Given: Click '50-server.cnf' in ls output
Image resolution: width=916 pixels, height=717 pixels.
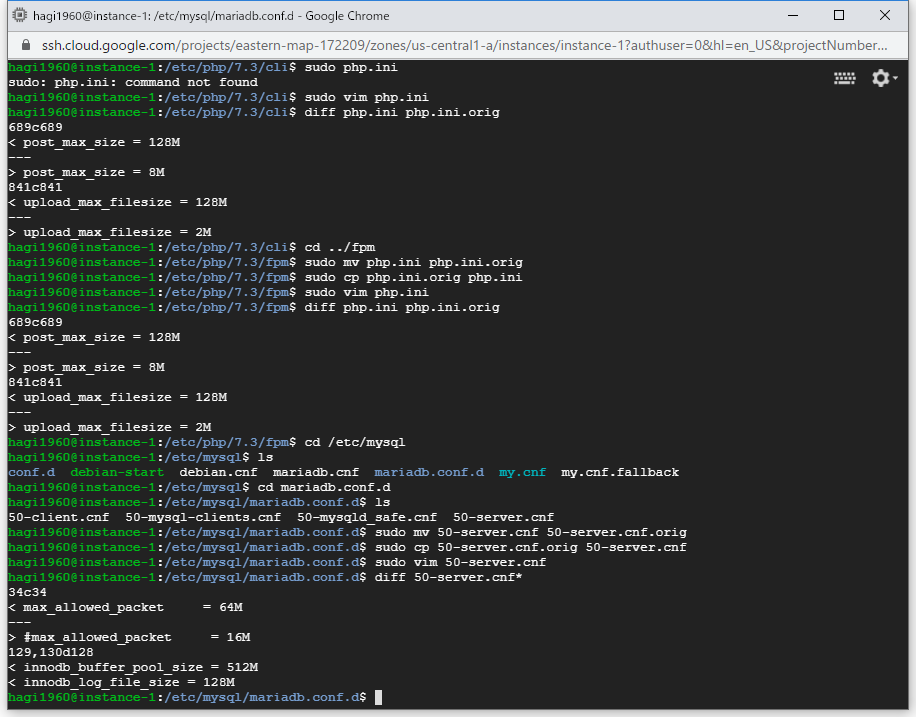Looking at the screenshot, I should (x=504, y=517).
